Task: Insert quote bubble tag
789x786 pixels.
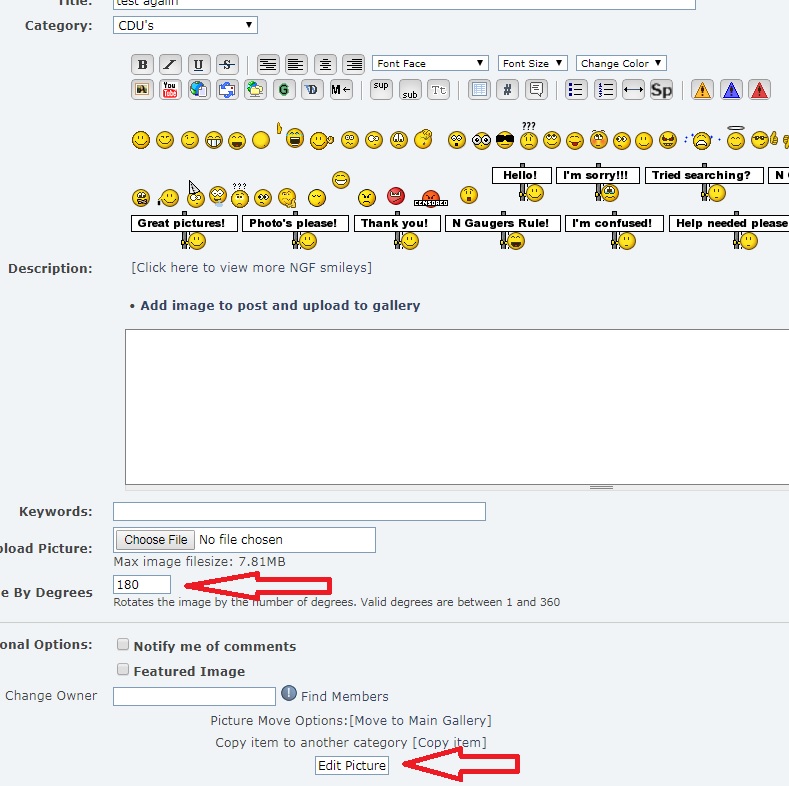Action: click(x=536, y=90)
